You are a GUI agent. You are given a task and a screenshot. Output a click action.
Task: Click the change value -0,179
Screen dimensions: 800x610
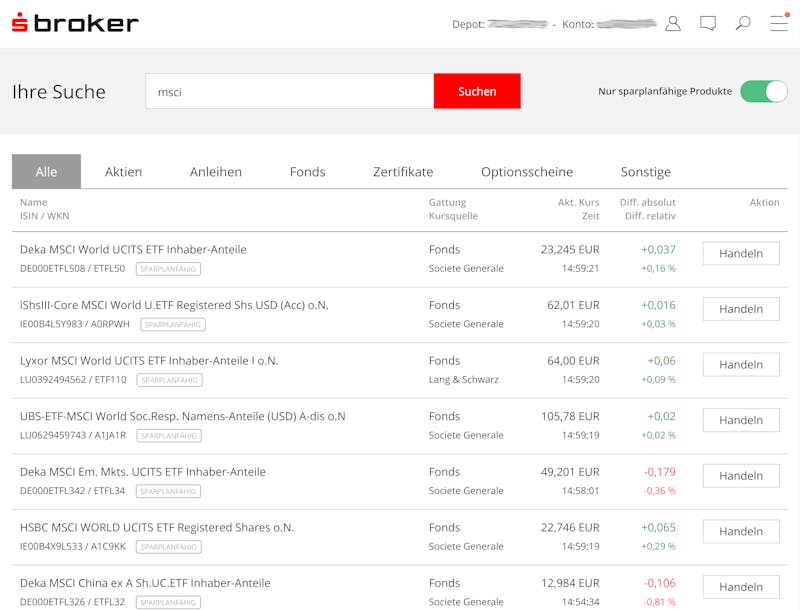(660, 472)
